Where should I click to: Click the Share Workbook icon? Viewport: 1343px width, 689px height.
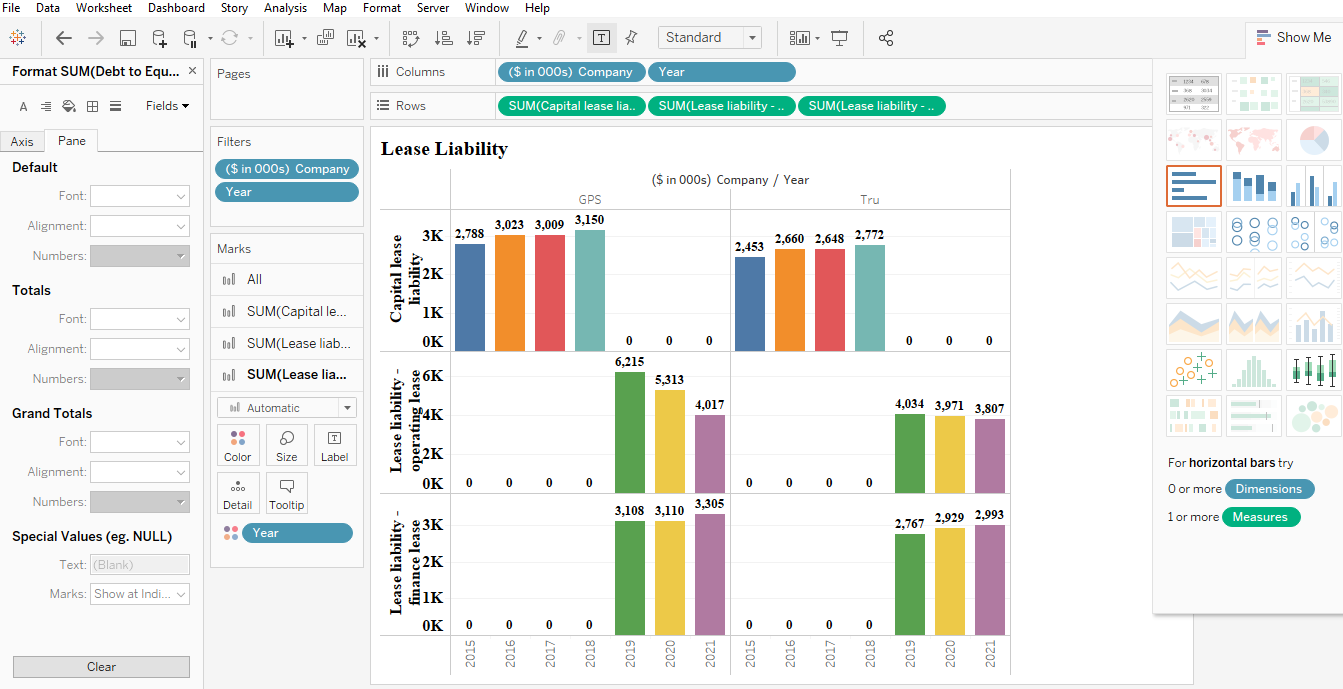coord(886,37)
